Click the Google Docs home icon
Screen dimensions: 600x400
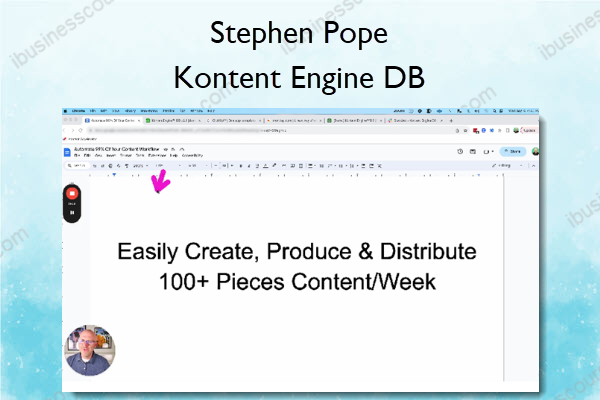click(69, 151)
